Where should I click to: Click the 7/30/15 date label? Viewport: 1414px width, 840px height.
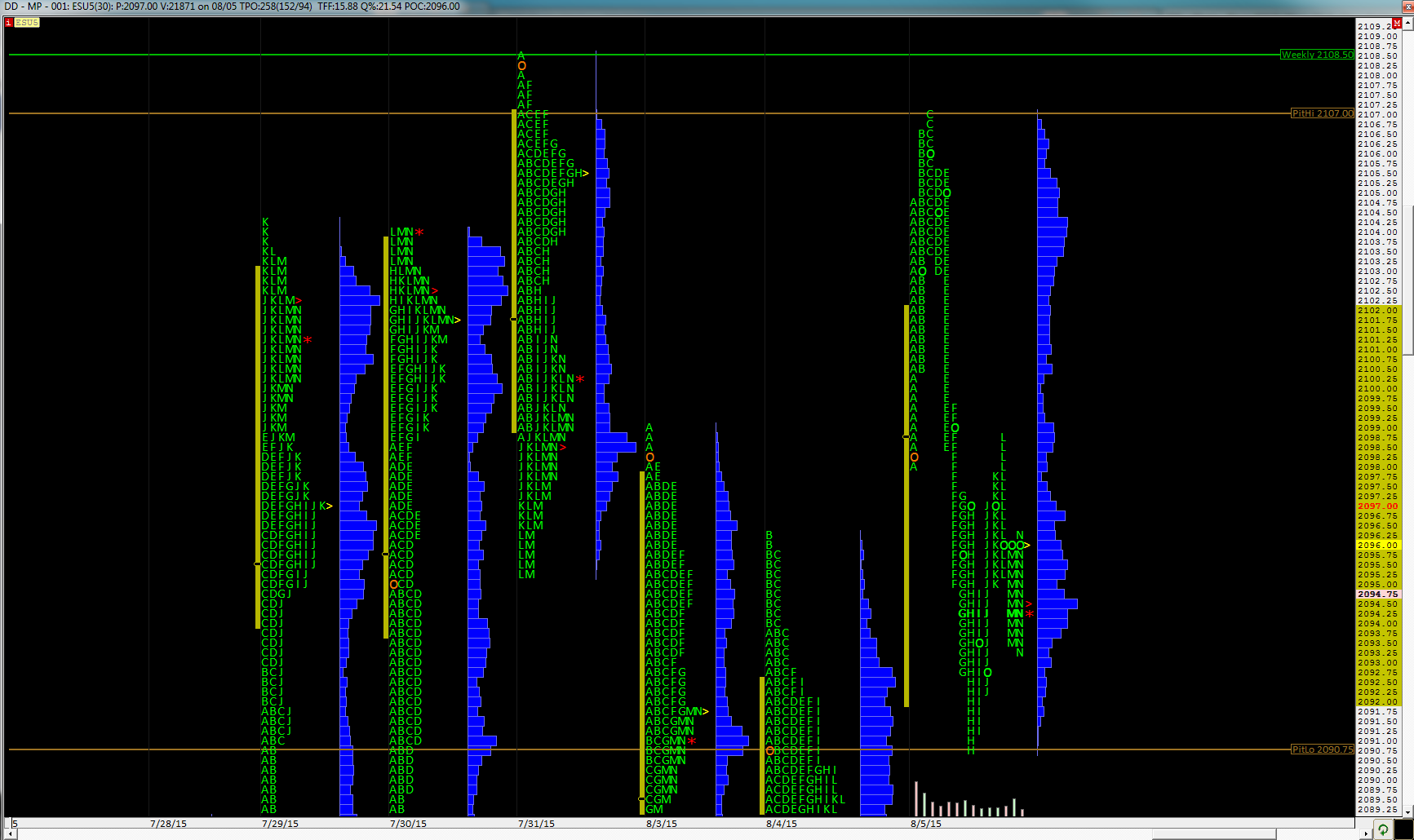click(x=408, y=824)
